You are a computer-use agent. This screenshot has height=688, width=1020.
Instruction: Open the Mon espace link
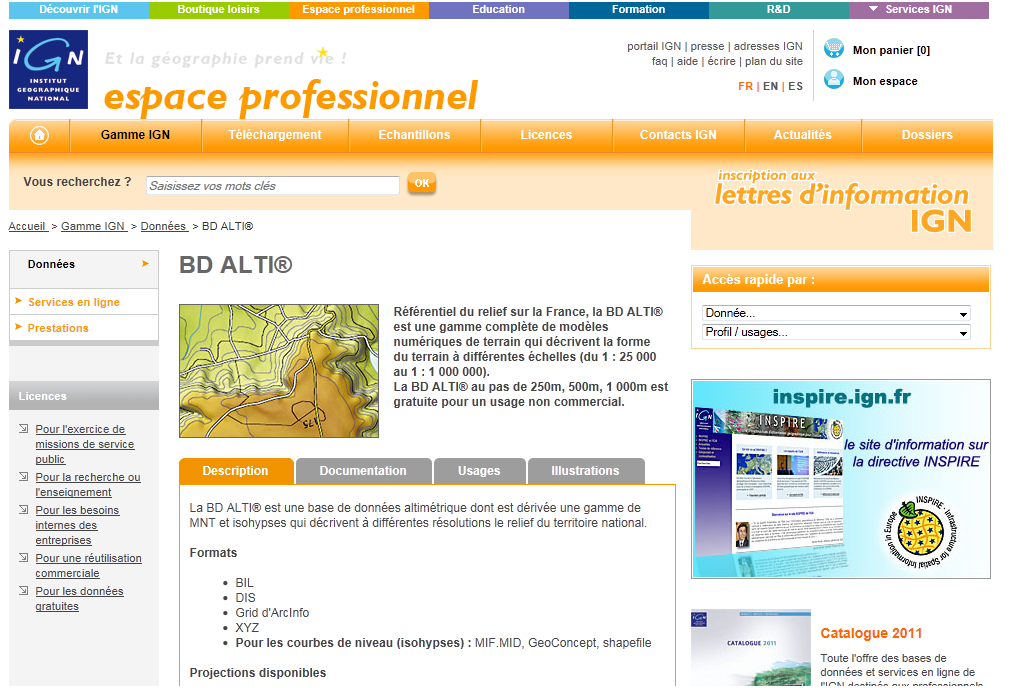[x=885, y=81]
